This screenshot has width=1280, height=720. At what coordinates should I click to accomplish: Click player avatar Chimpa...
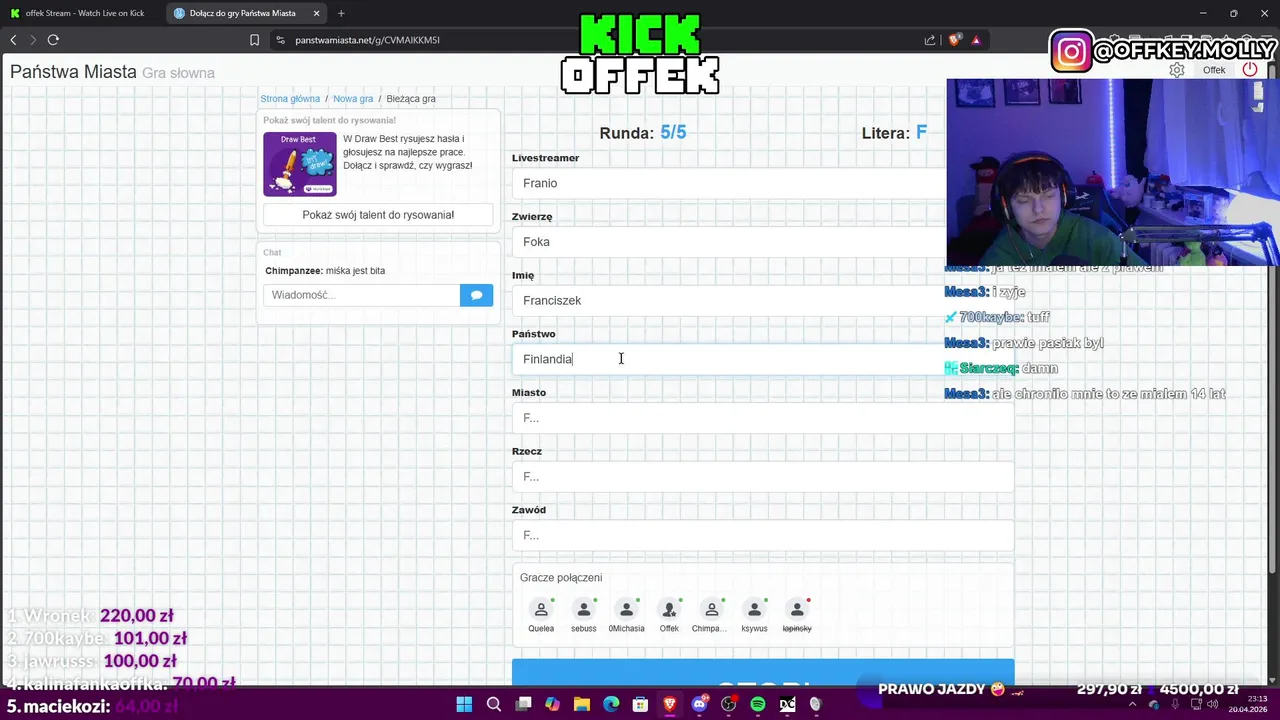pyautogui.click(x=712, y=609)
